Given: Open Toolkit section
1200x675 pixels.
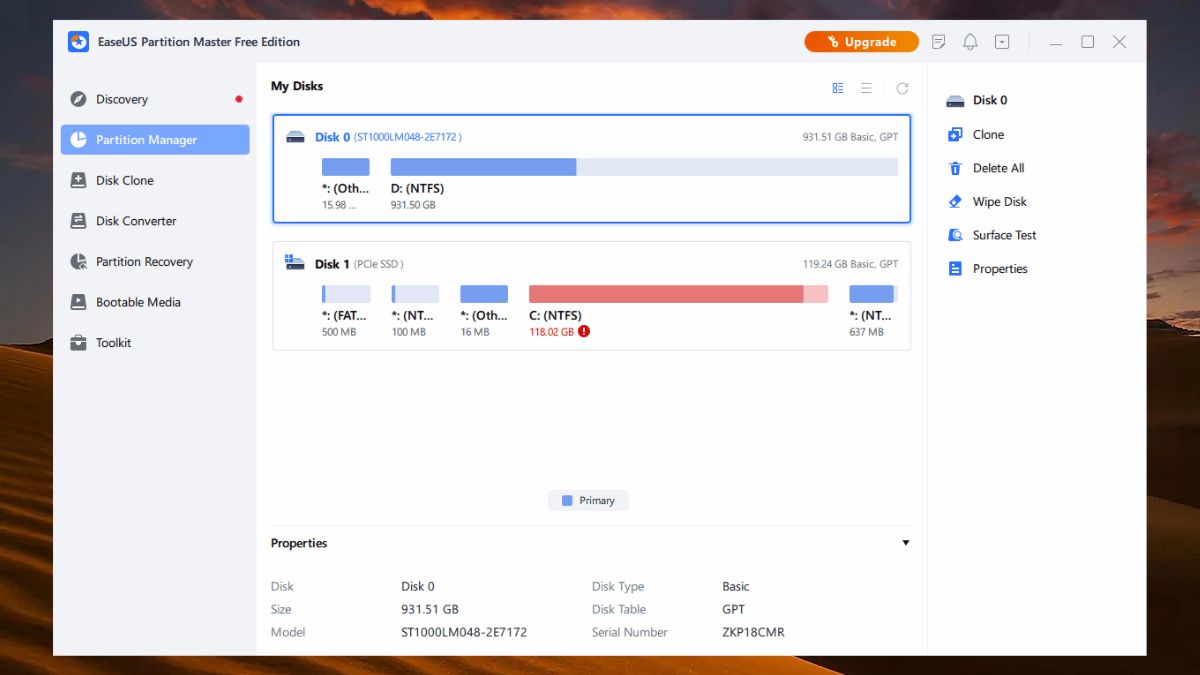Looking at the screenshot, I should click(155, 343).
